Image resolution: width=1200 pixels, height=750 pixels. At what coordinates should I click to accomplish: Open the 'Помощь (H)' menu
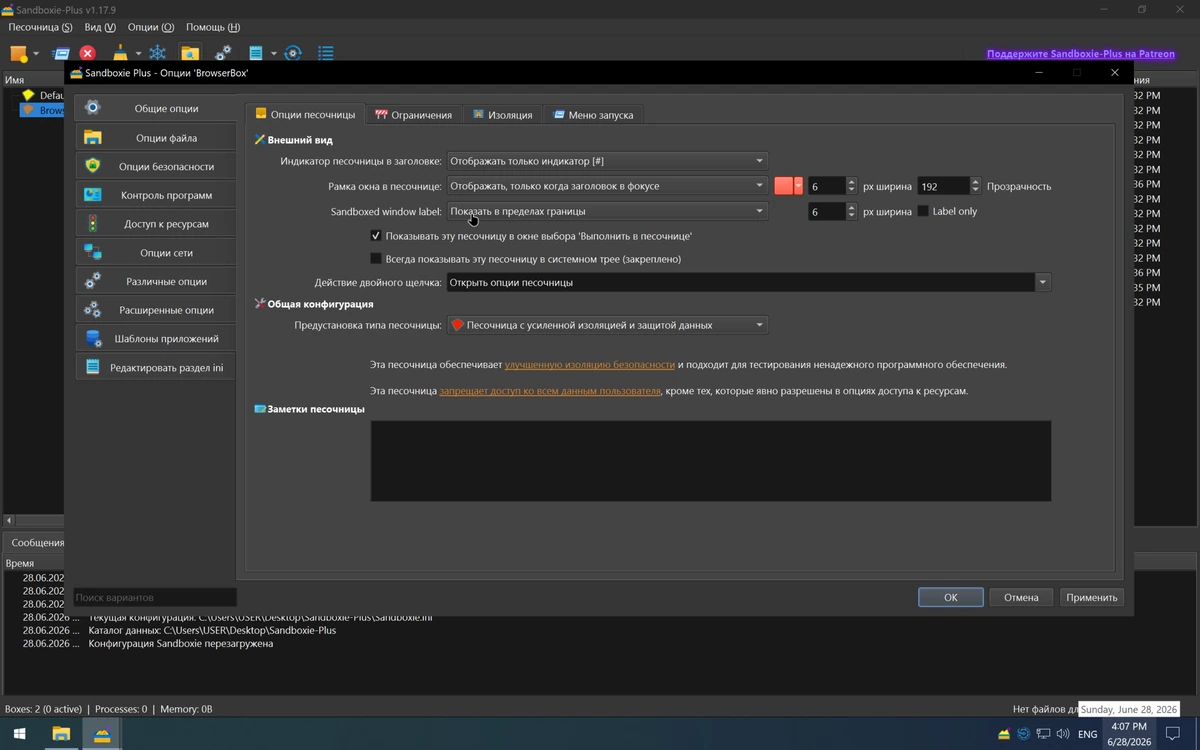tap(213, 27)
